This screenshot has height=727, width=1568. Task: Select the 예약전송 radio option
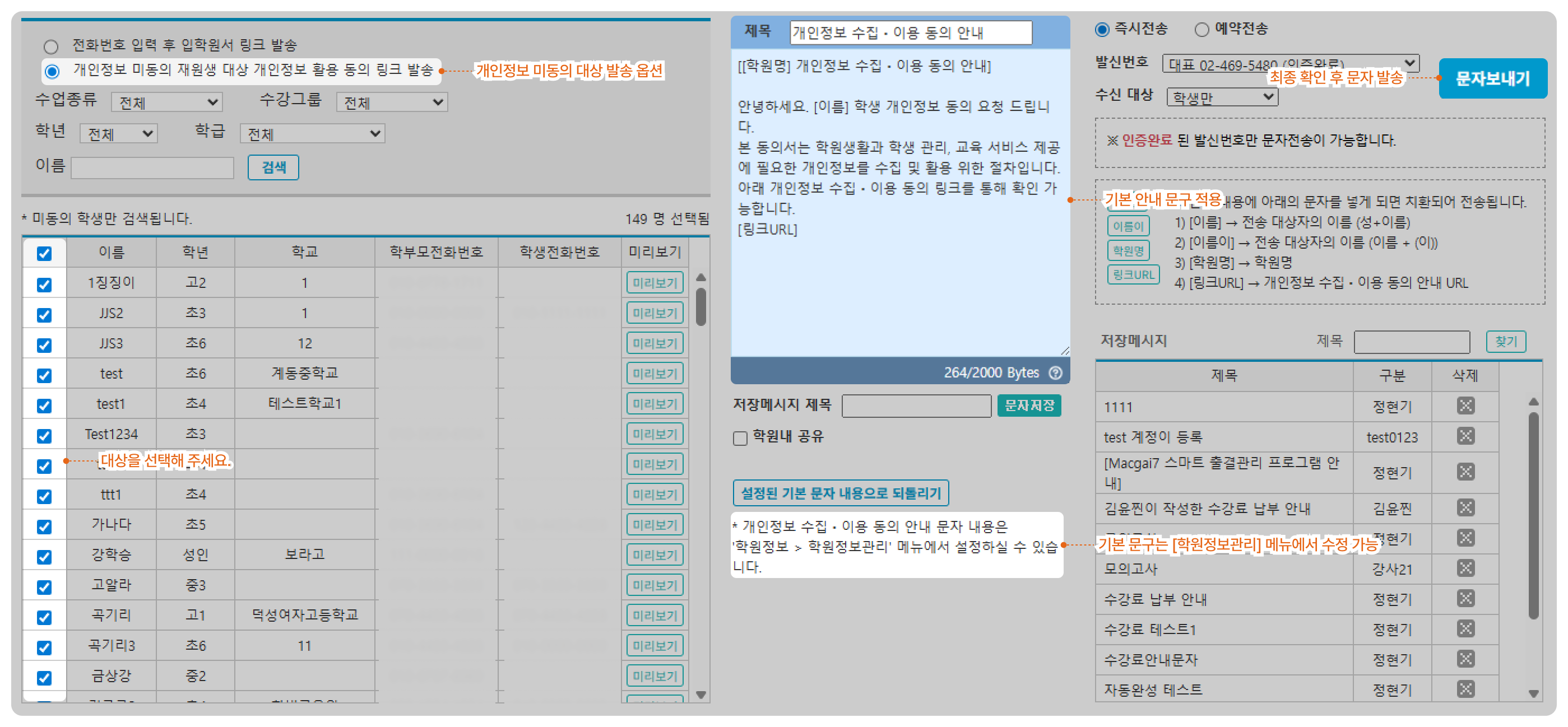[x=1201, y=29]
